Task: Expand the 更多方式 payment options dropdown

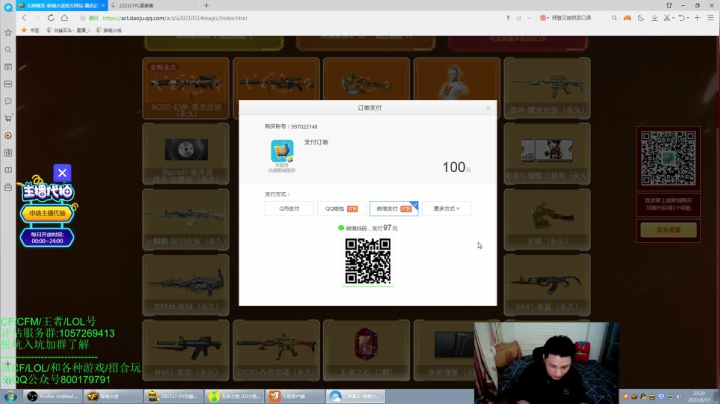Action: tap(446, 208)
